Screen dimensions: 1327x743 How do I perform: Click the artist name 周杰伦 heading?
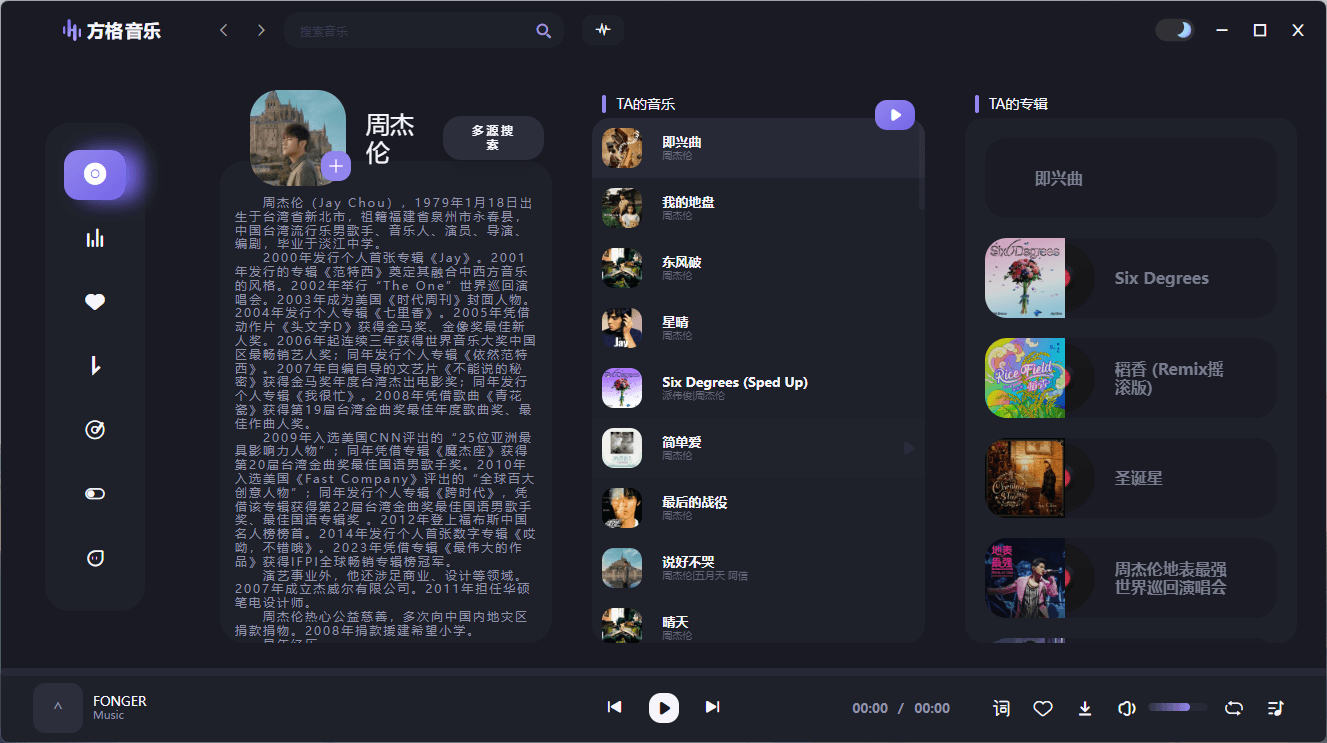tap(390, 138)
